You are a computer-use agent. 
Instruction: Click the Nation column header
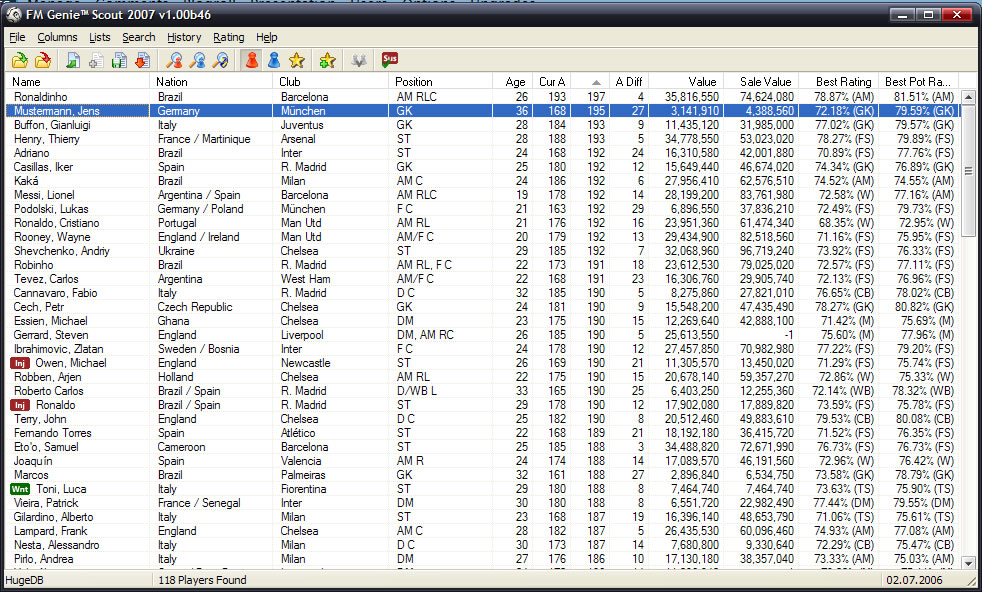click(172, 82)
